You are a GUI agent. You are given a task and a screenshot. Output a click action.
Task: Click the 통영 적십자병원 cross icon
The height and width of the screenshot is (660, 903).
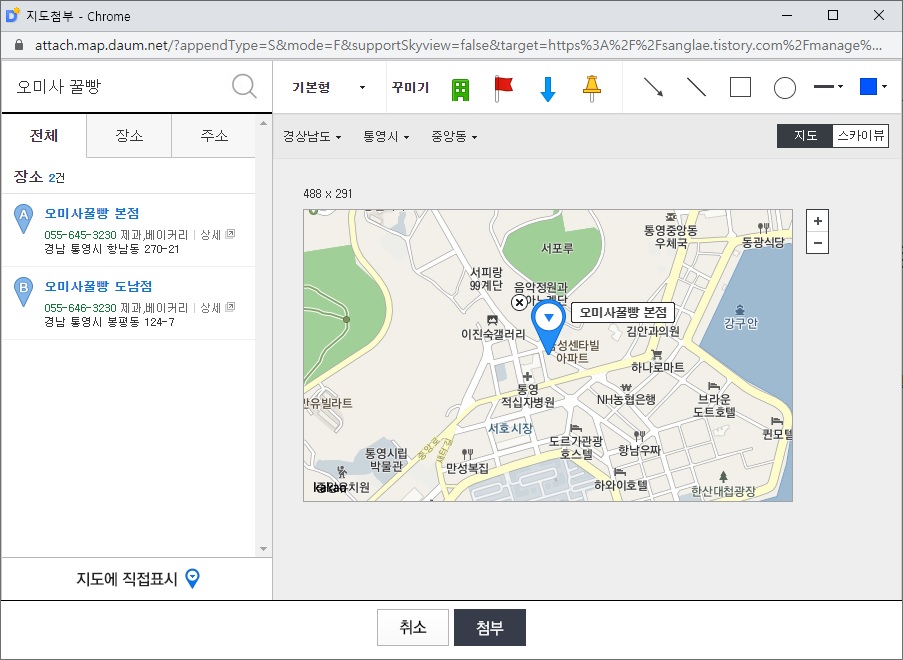(x=527, y=377)
